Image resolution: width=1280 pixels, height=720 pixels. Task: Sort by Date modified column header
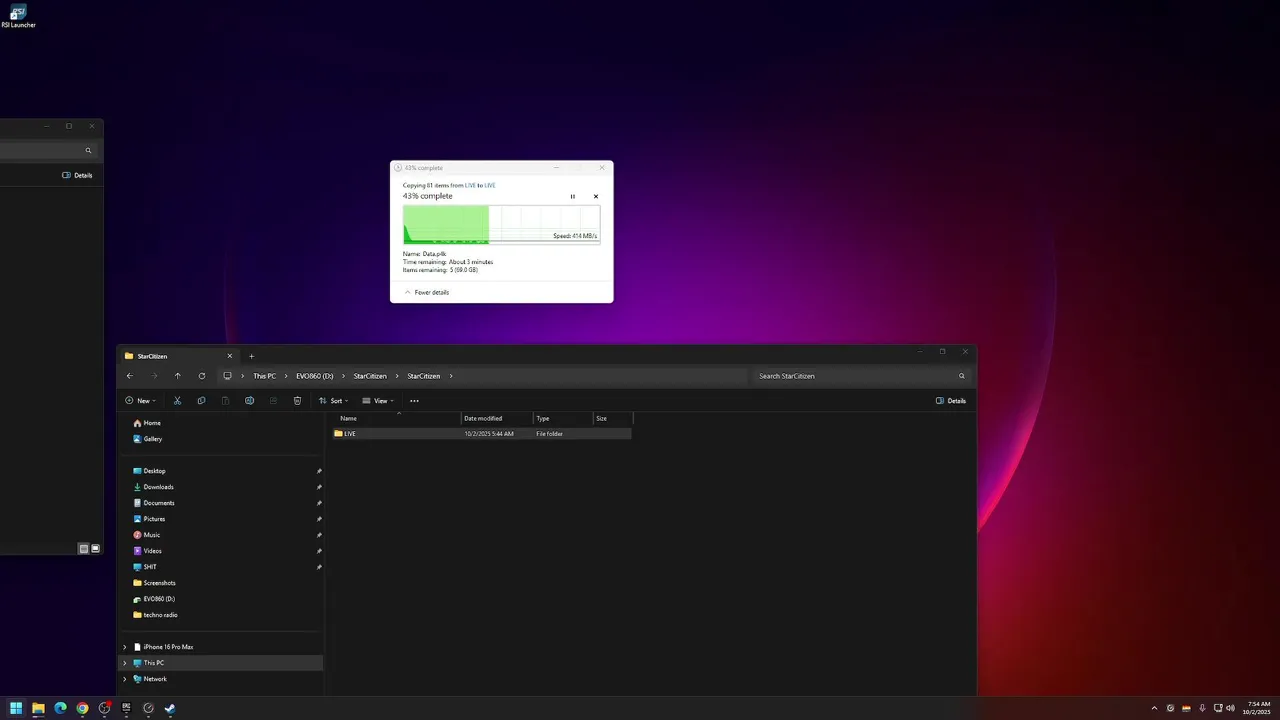(496, 418)
